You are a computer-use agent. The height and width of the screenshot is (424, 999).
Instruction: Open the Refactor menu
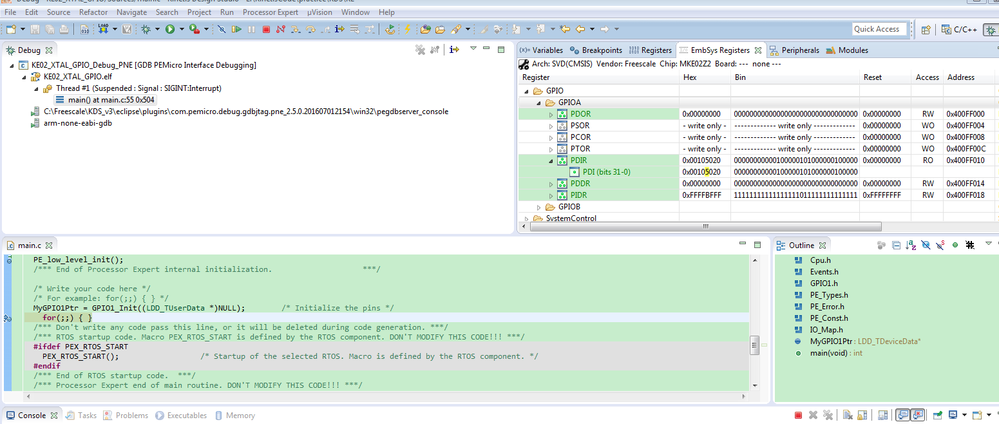(93, 12)
